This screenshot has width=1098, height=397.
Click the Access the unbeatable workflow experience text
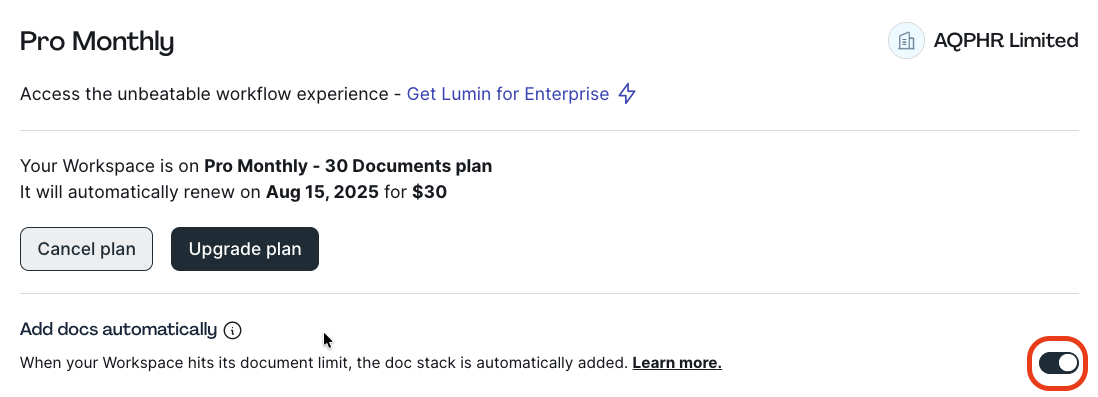coord(204,94)
